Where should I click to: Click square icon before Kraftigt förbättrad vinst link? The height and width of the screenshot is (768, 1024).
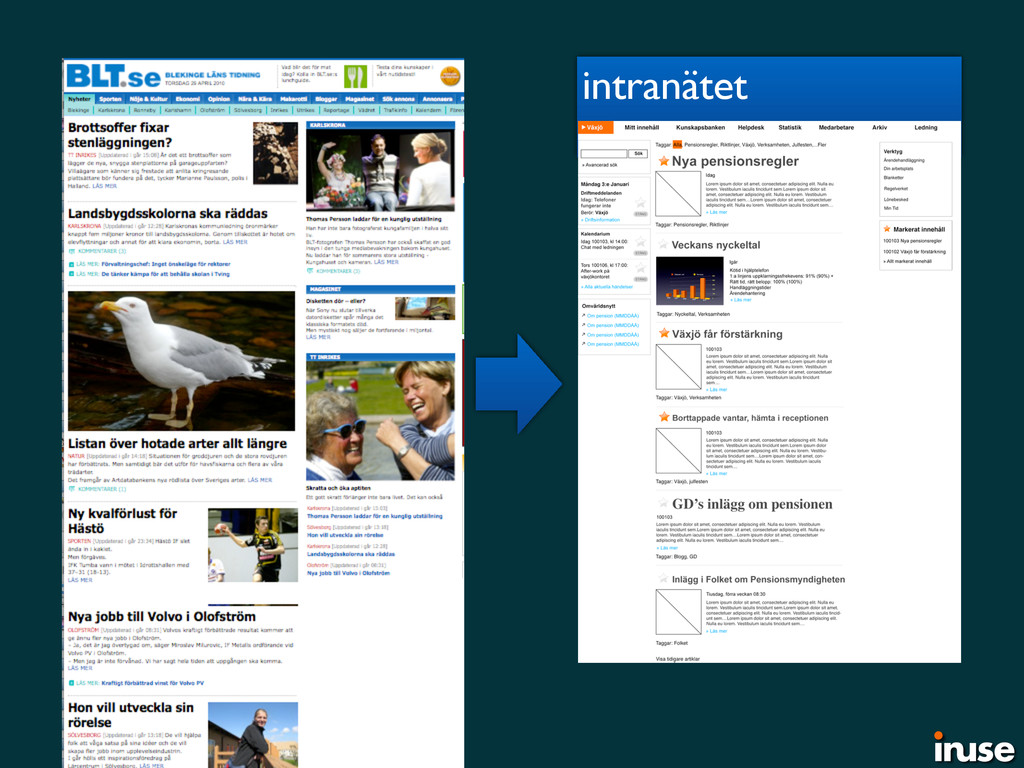(71, 683)
